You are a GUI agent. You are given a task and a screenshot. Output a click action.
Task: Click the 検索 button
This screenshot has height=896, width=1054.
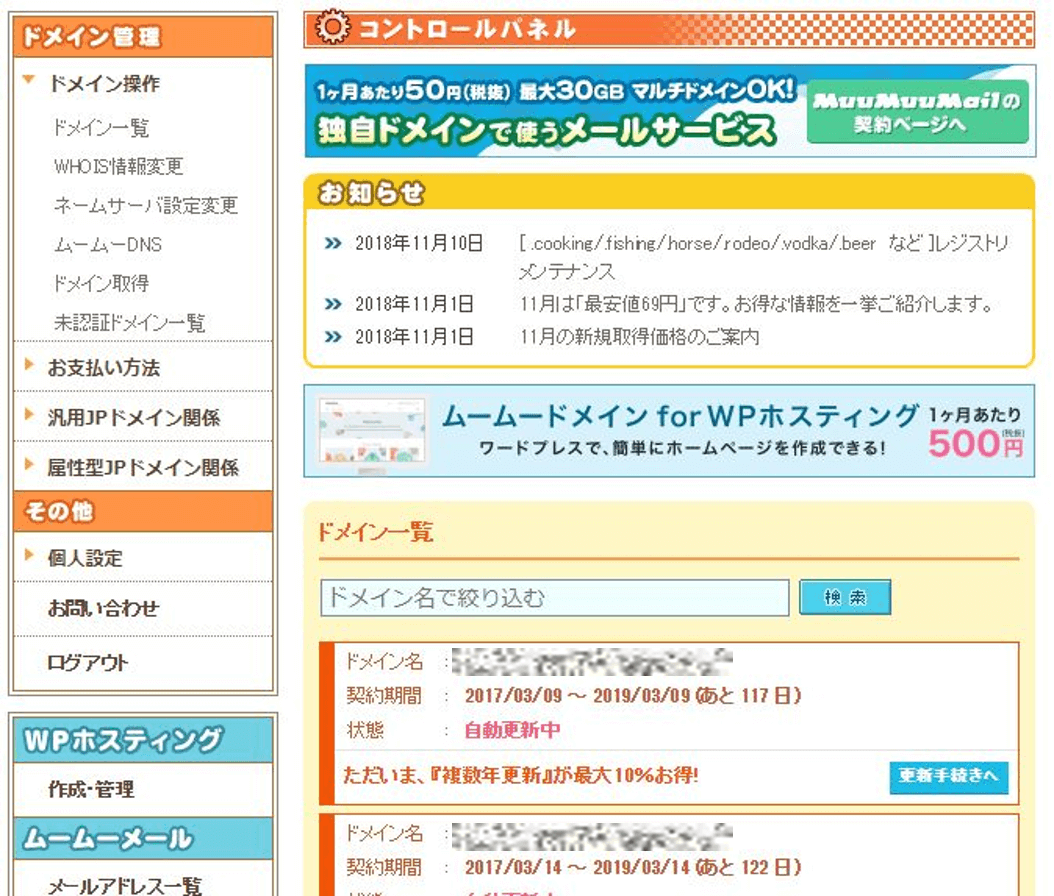[x=844, y=598]
